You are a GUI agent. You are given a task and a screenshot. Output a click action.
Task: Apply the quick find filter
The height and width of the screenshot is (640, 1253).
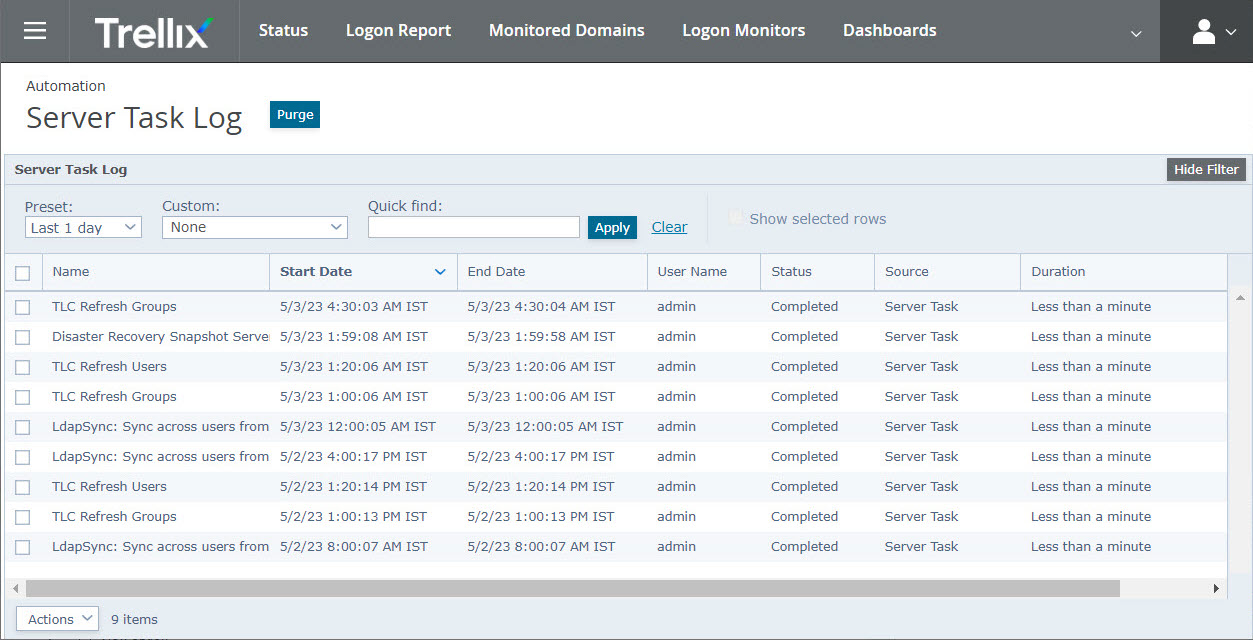pos(612,228)
